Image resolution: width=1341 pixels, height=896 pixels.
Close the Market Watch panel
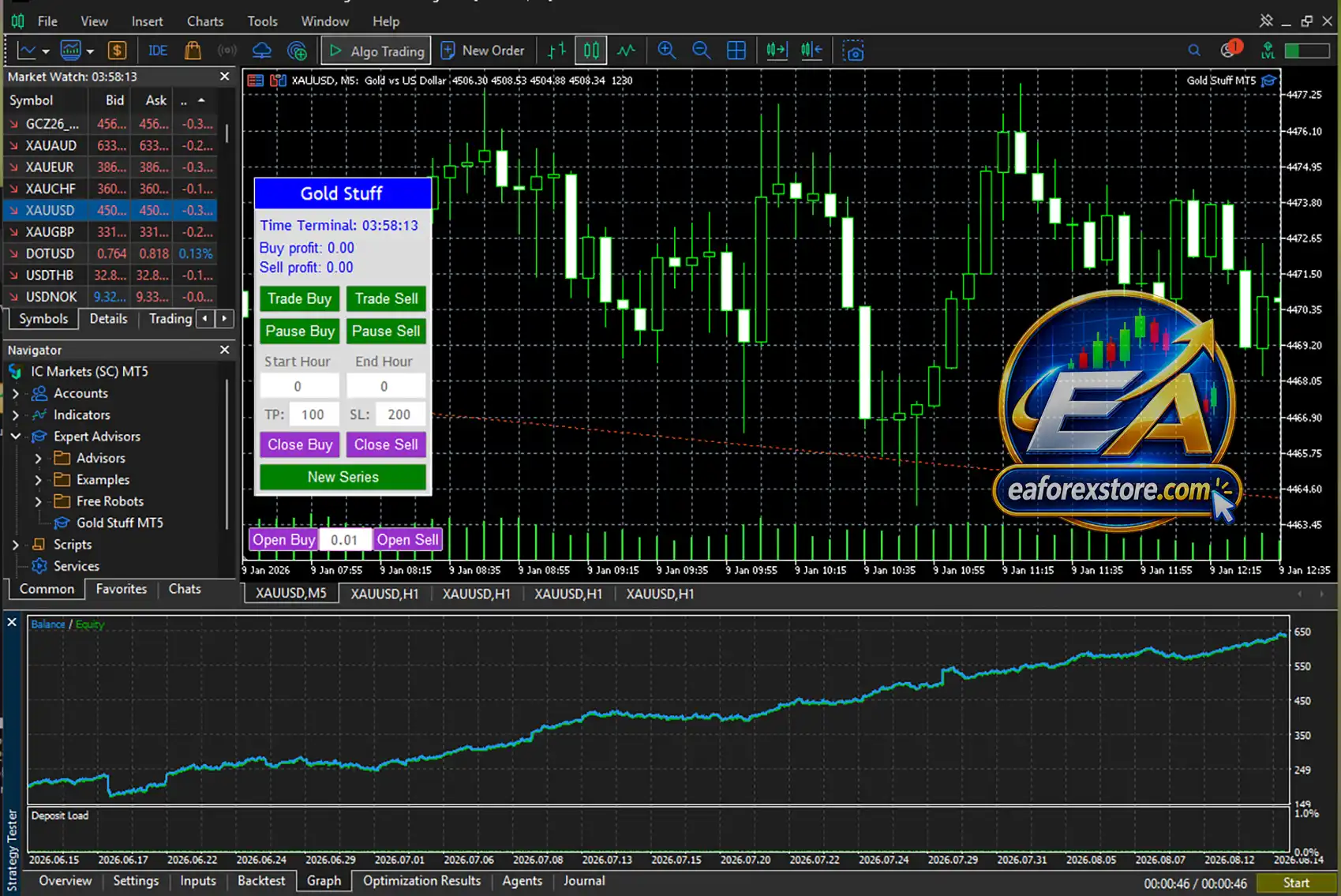pyautogui.click(x=225, y=77)
